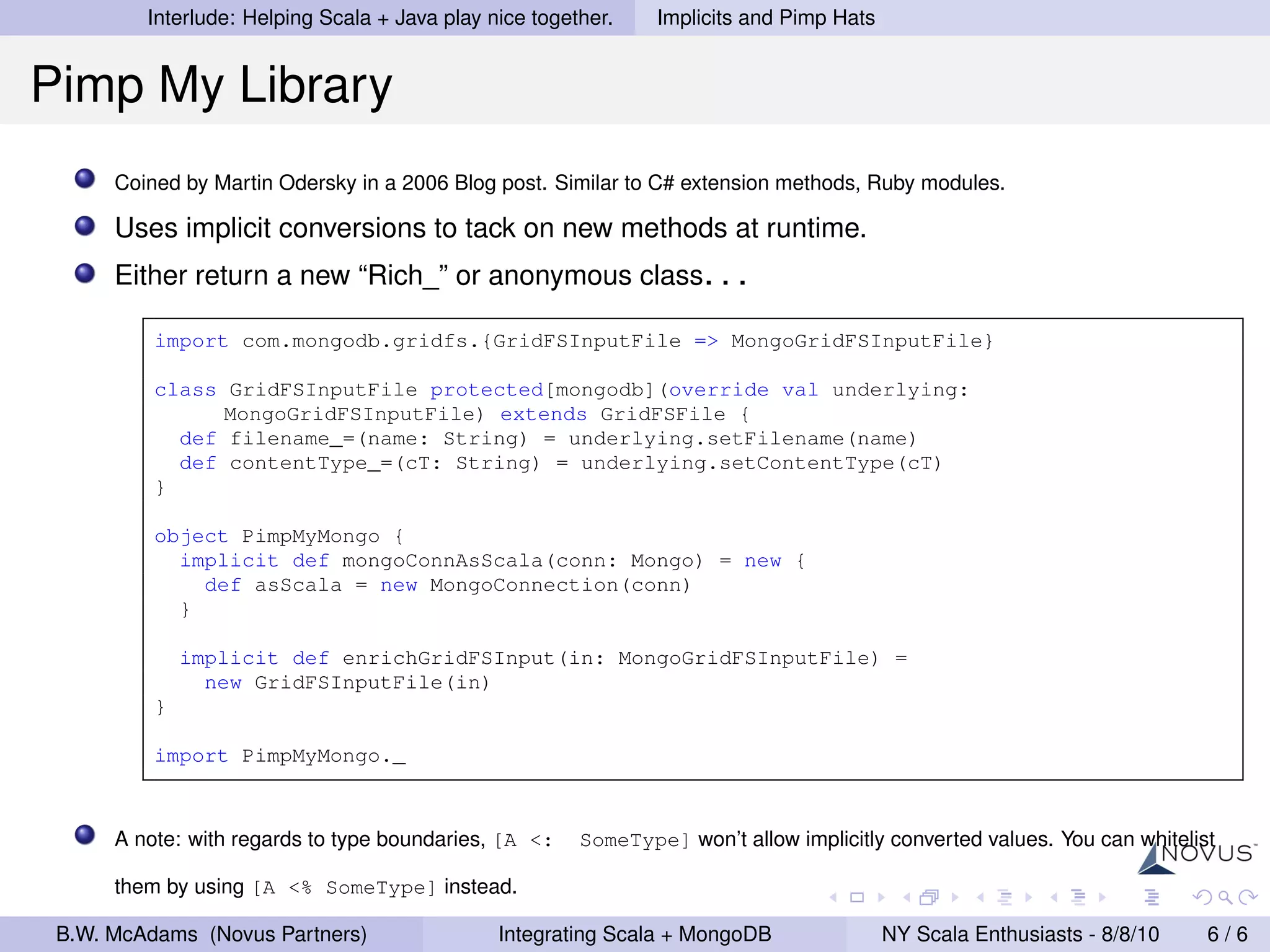Click the single-slide rectangle navigation icon

click(x=857, y=897)
